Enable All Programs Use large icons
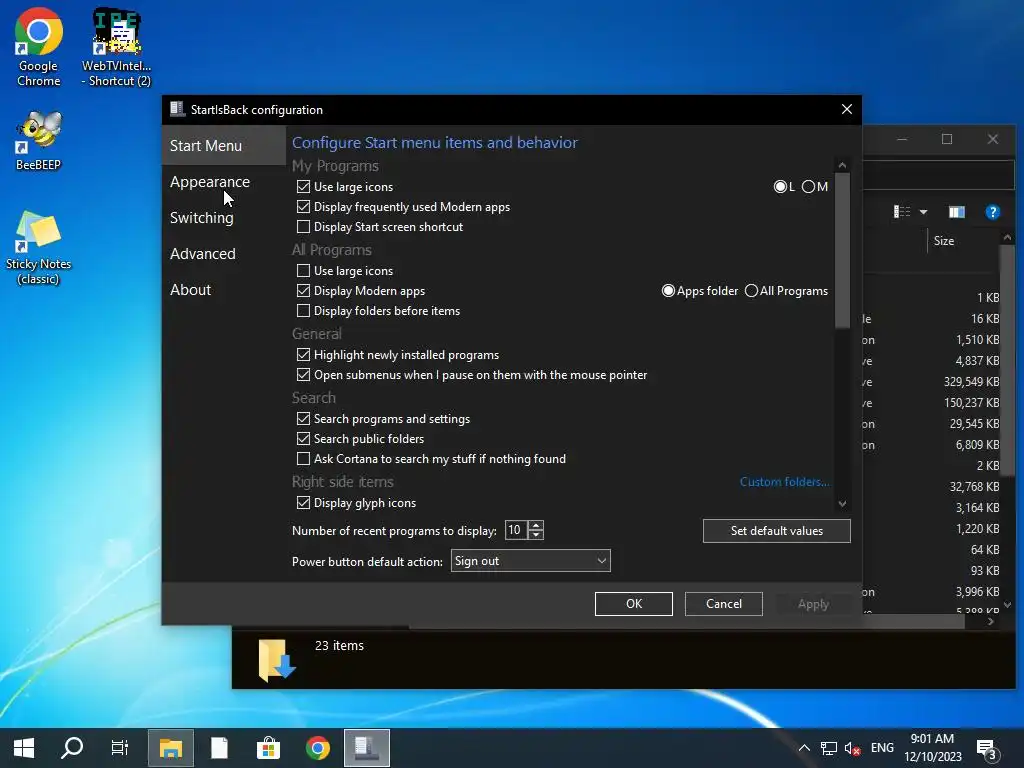 pos(303,270)
